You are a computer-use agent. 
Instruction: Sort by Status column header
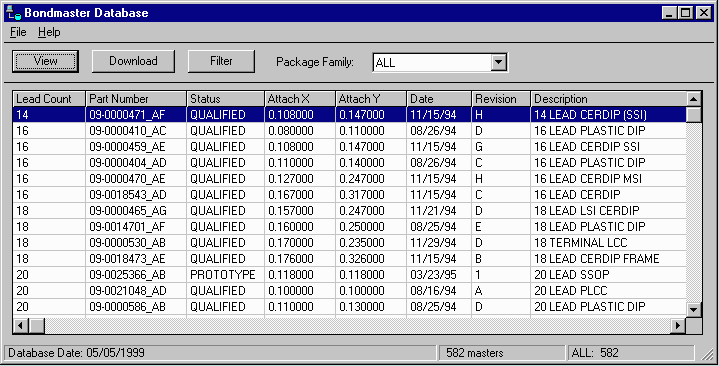(225, 99)
